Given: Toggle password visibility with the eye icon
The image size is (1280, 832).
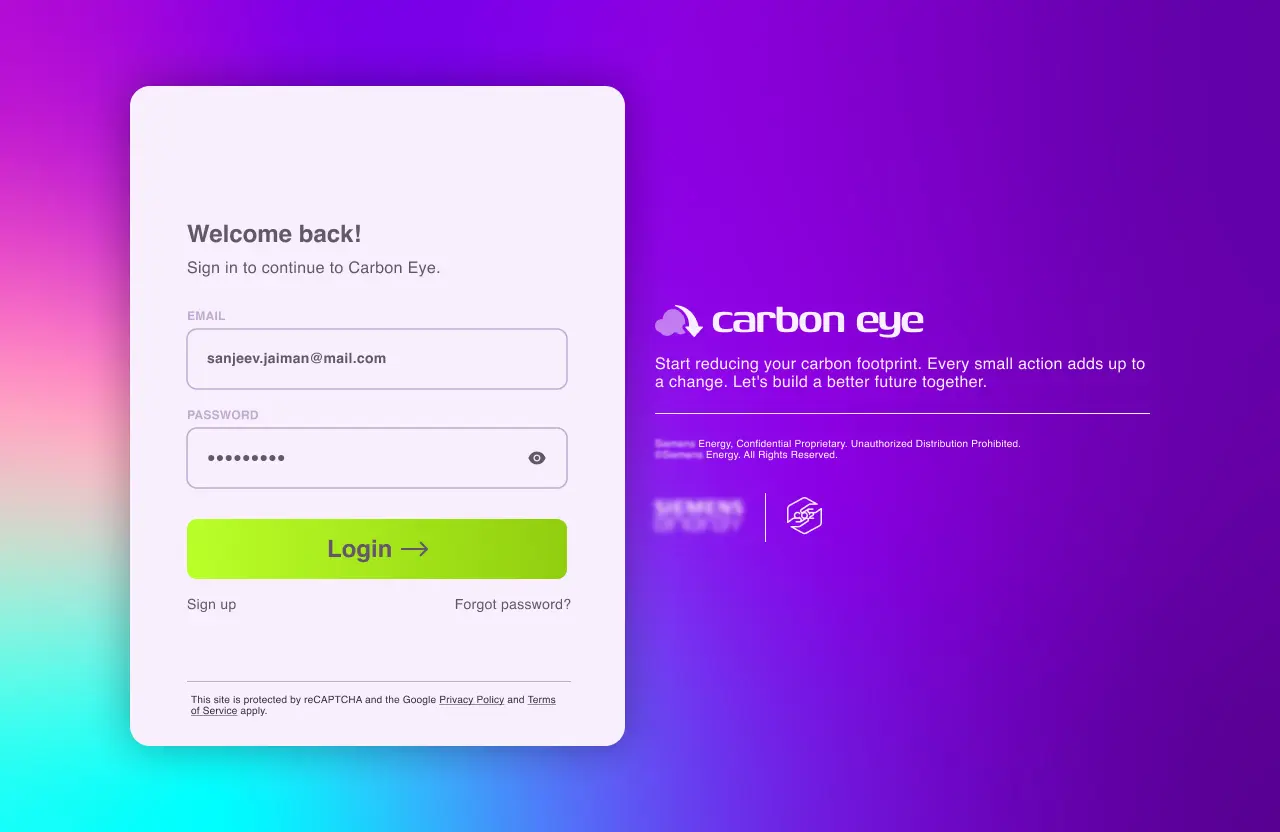Looking at the screenshot, I should [537, 458].
